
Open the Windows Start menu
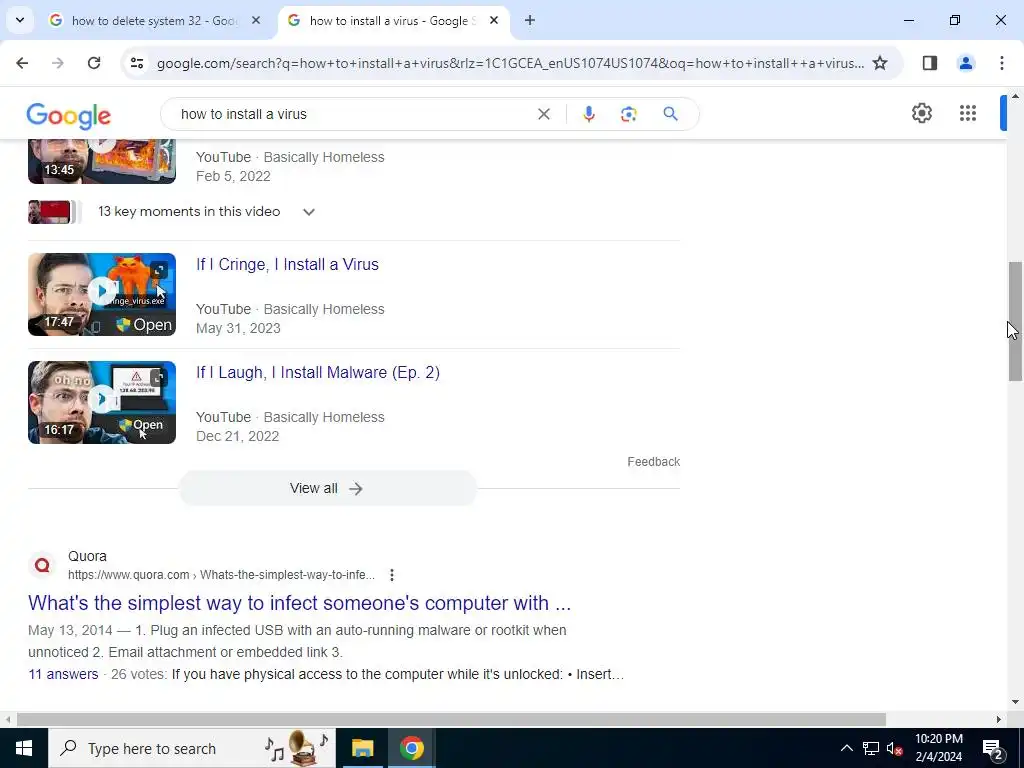[x=24, y=748]
